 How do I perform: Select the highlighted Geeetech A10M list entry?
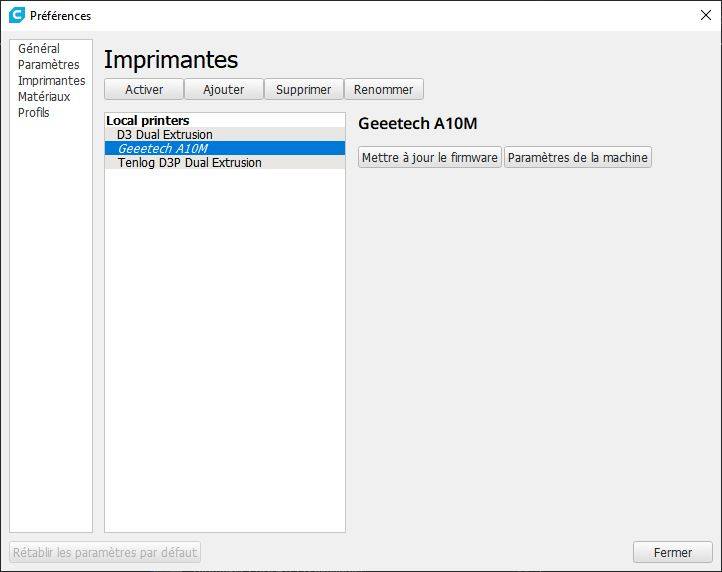(162, 149)
